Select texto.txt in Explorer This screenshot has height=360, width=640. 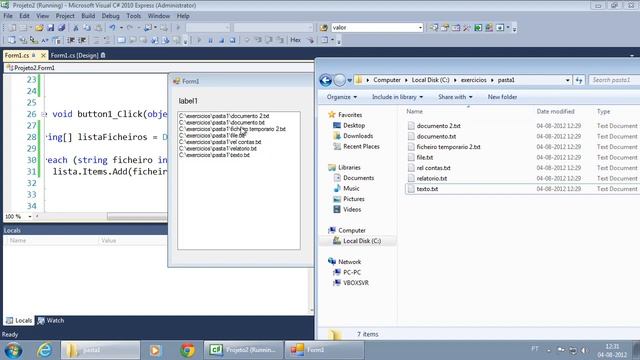coord(427,189)
